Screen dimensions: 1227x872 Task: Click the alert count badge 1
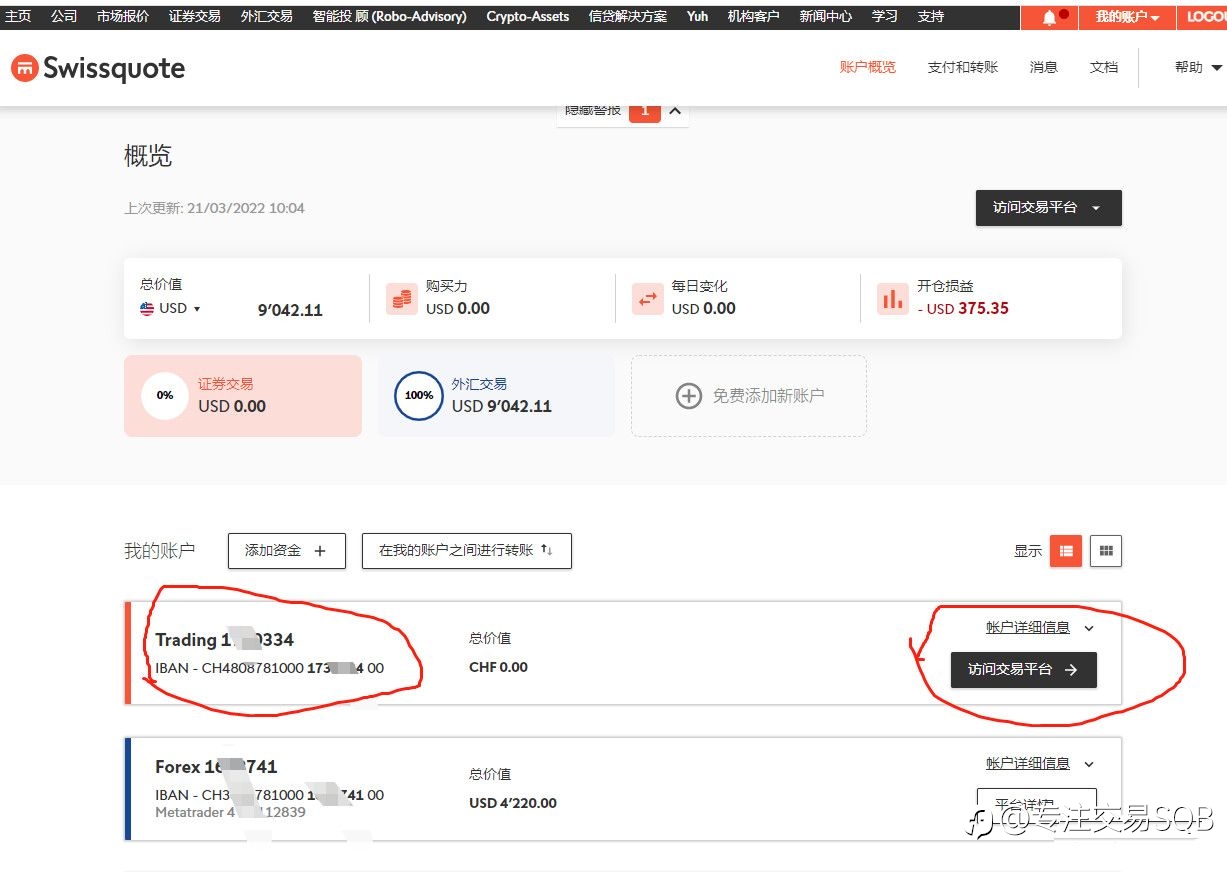pos(645,111)
